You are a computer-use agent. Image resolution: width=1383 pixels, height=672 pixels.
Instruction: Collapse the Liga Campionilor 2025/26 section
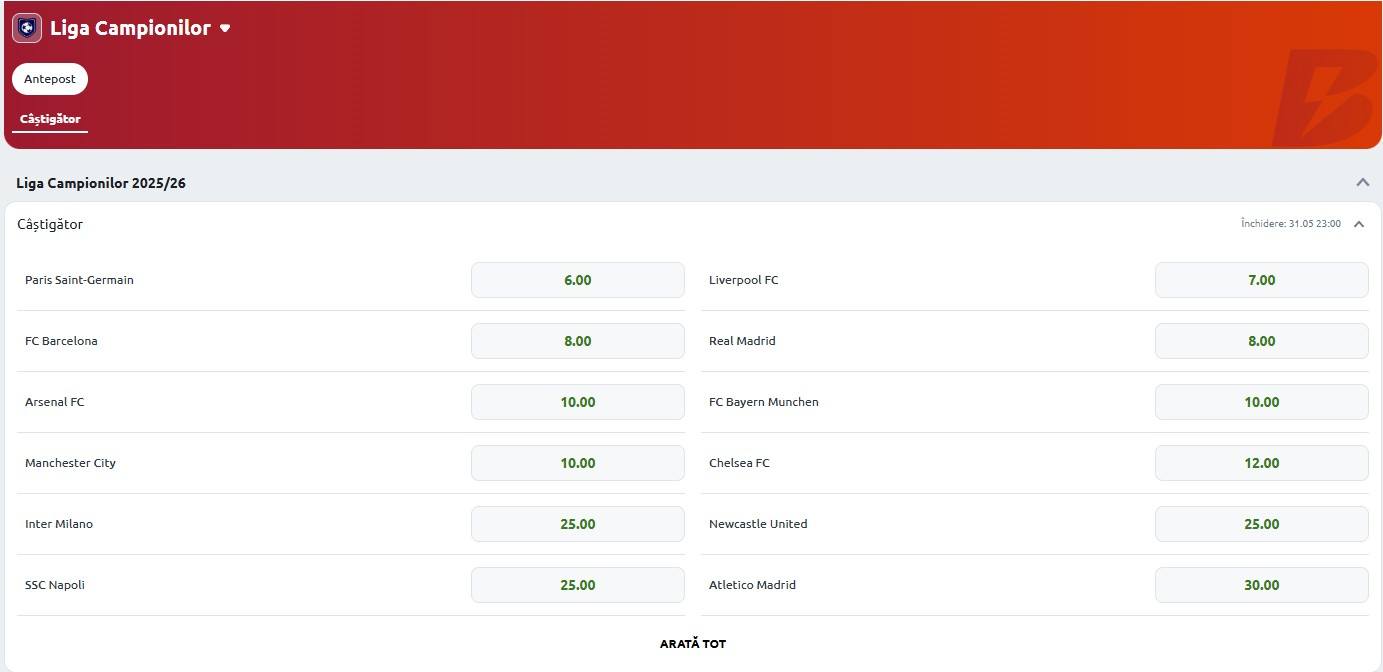1362,183
